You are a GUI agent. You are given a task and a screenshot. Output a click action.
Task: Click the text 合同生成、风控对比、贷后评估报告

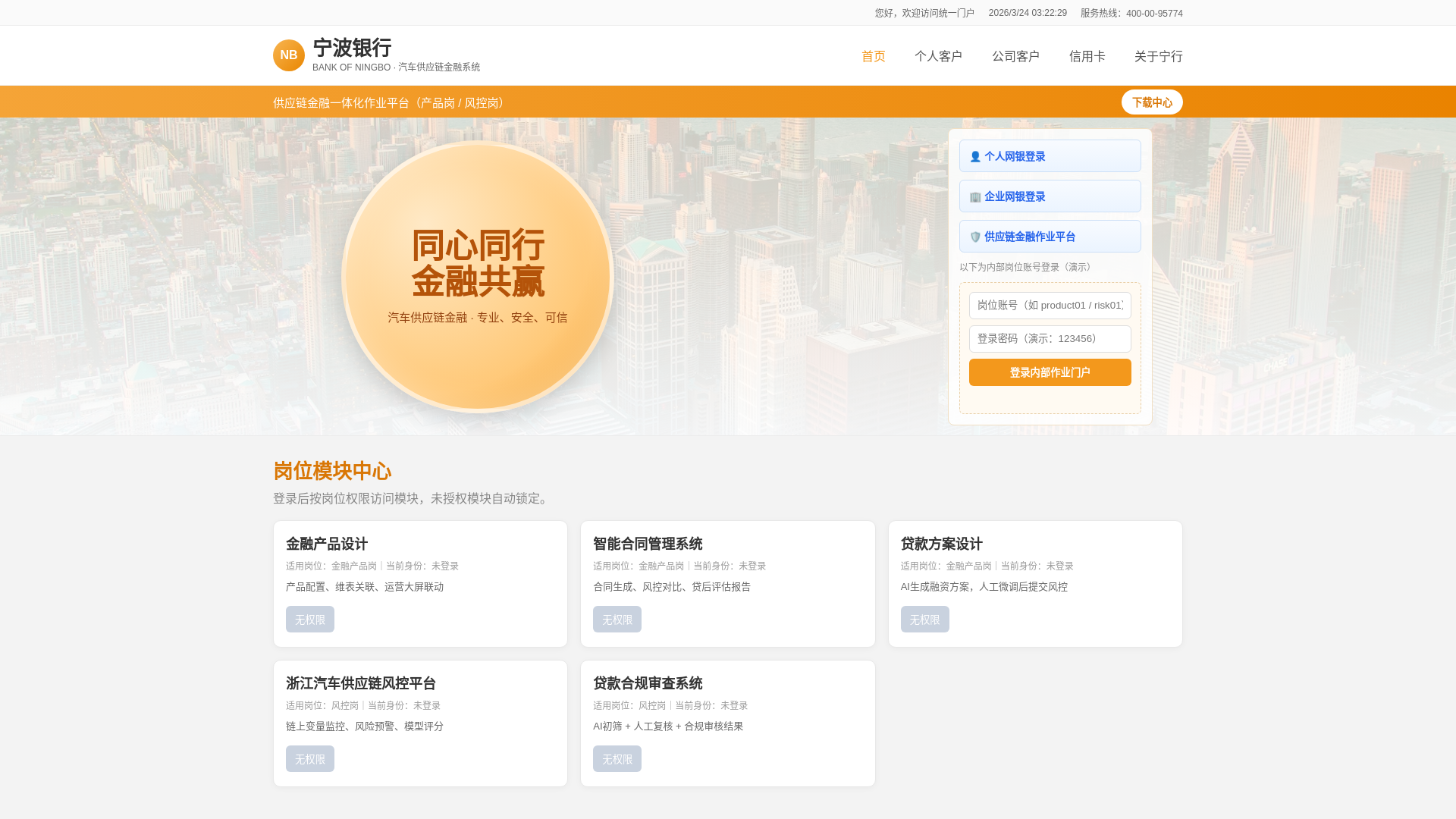click(x=672, y=587)
